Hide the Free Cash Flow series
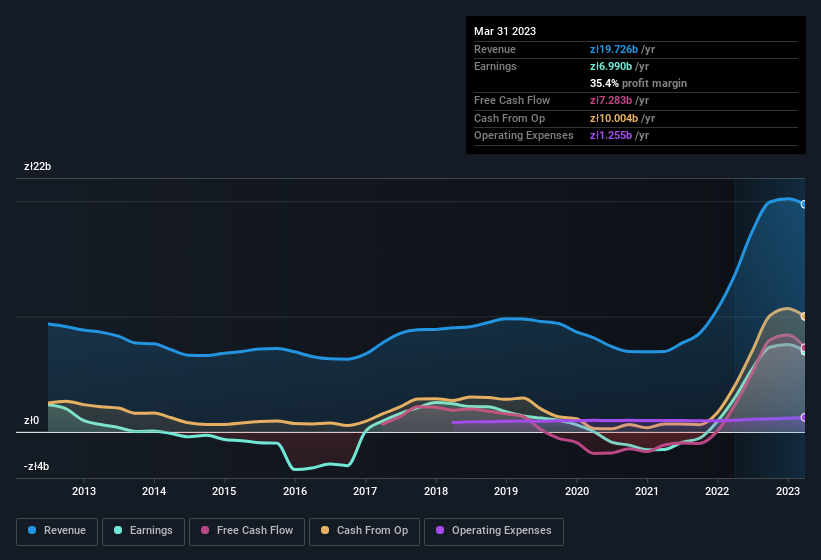Screen dimensions: 821x560 point(247,531)
